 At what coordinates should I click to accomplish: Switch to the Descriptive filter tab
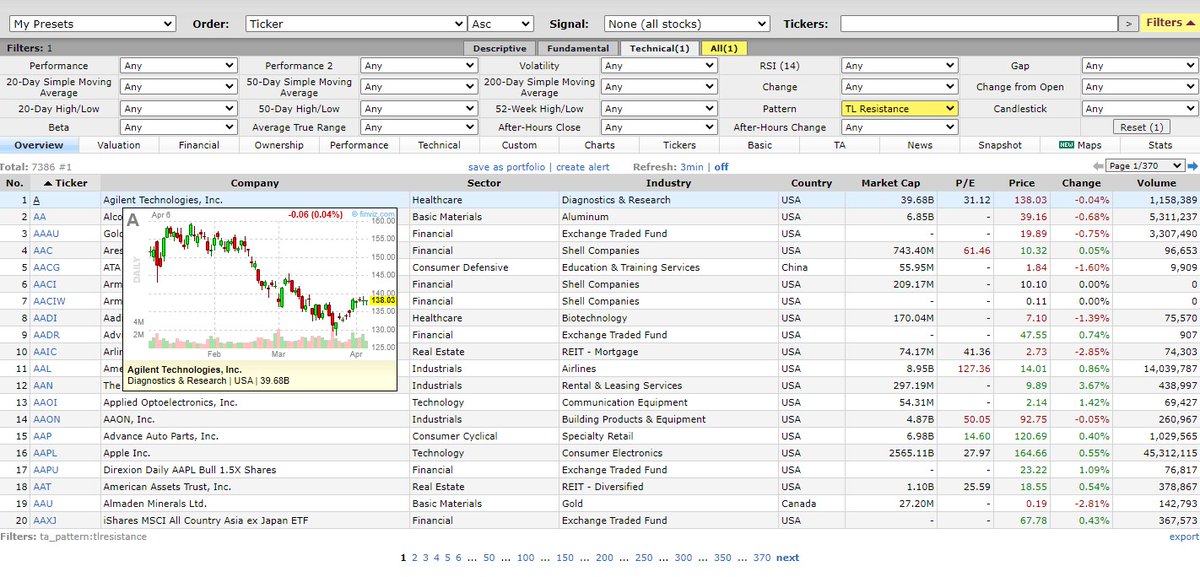pos(499,48)
